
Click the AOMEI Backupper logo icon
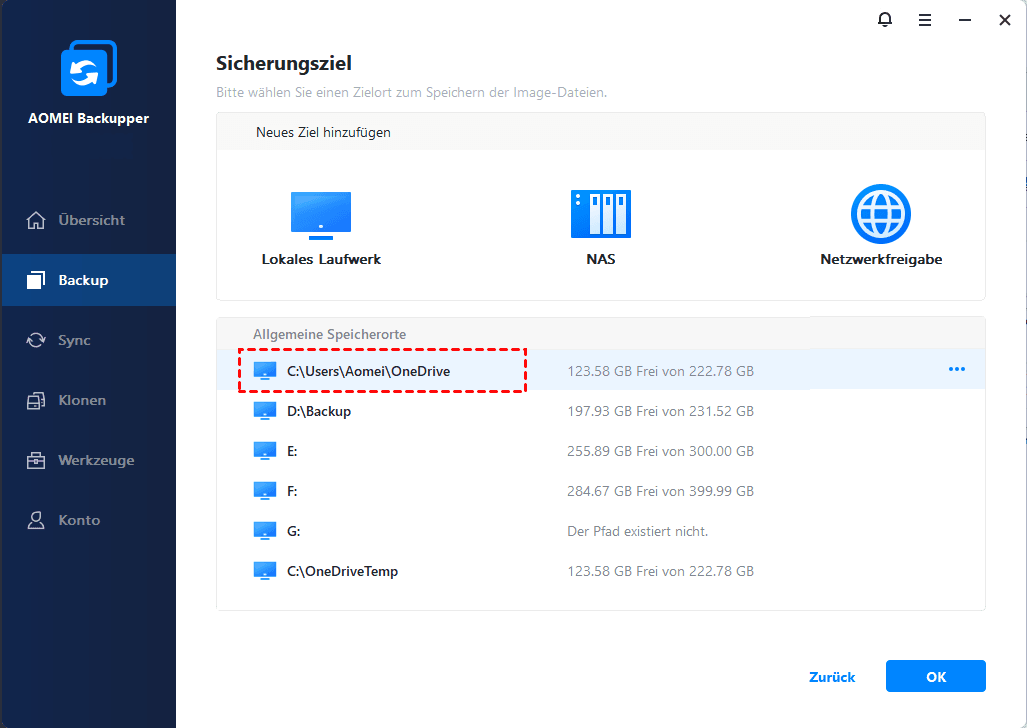88,68
